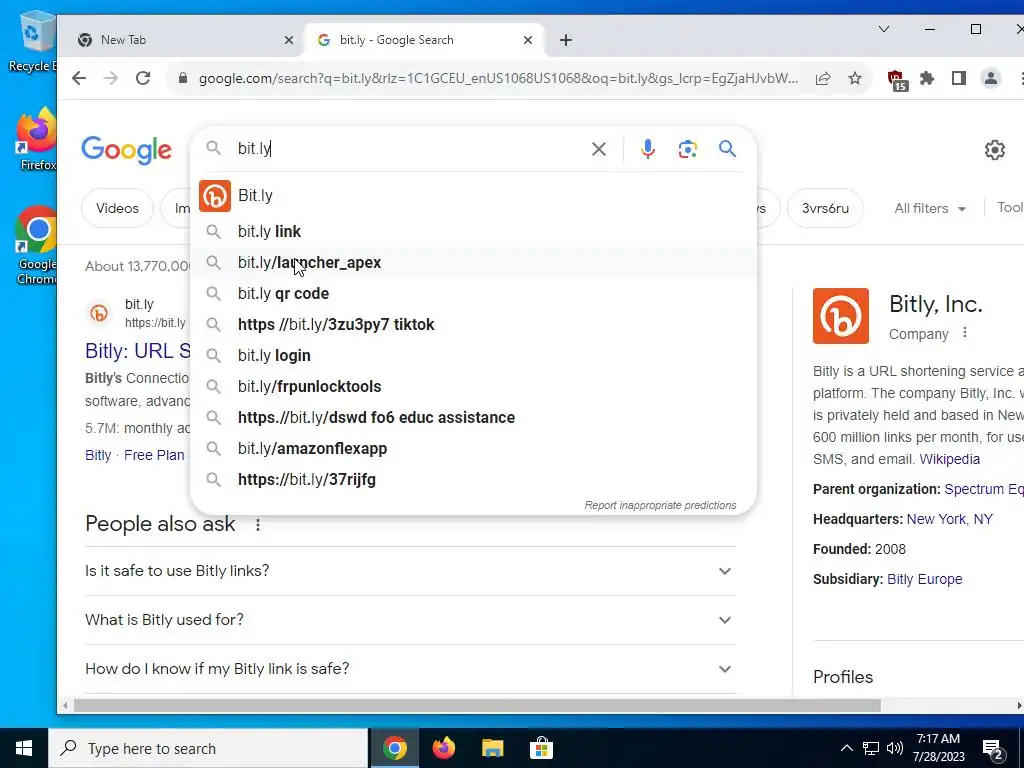The image size is (1024, 768).
Task: Open Firefox from the taskbar
Action: [443, 748]
